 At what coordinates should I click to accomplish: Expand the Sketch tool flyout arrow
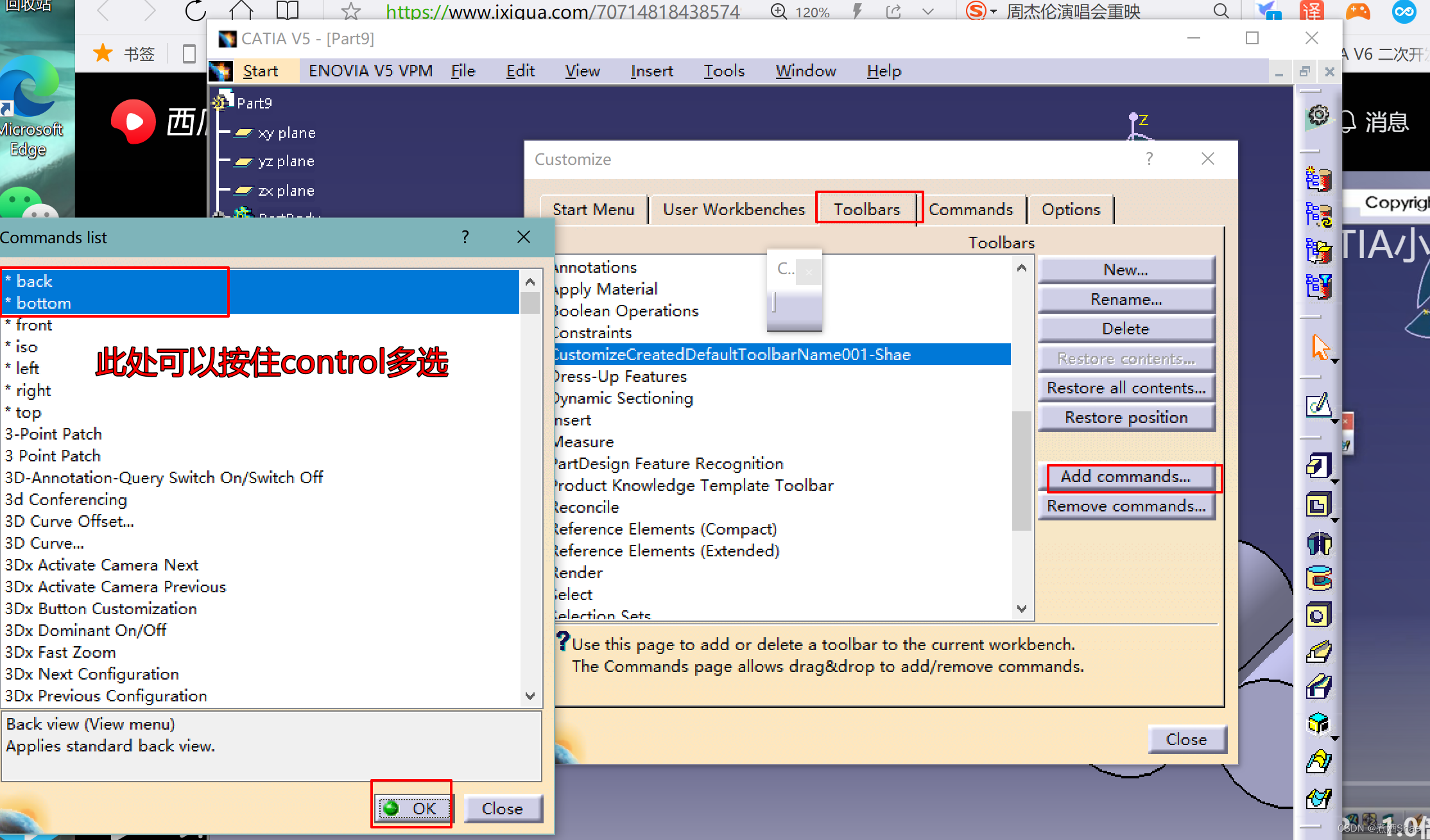coord(1336,422)
